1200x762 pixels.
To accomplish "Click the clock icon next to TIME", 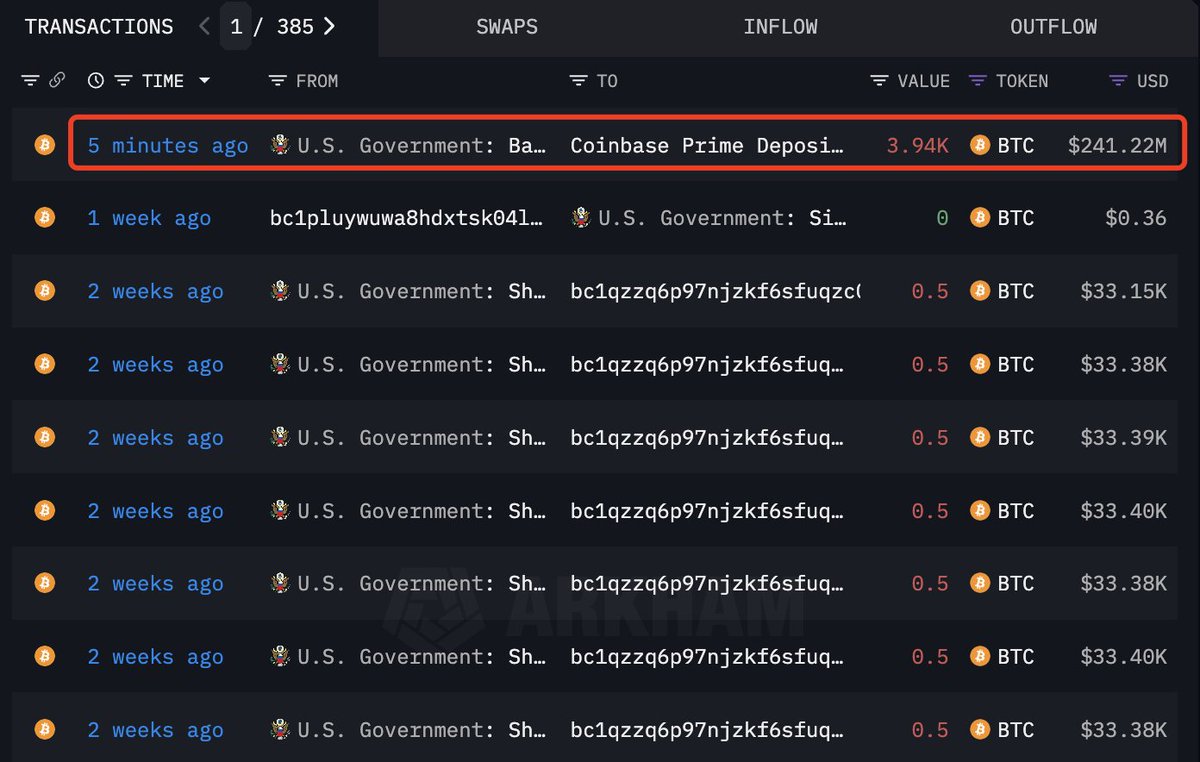I will pyautogui.click(x=95, y=80).
